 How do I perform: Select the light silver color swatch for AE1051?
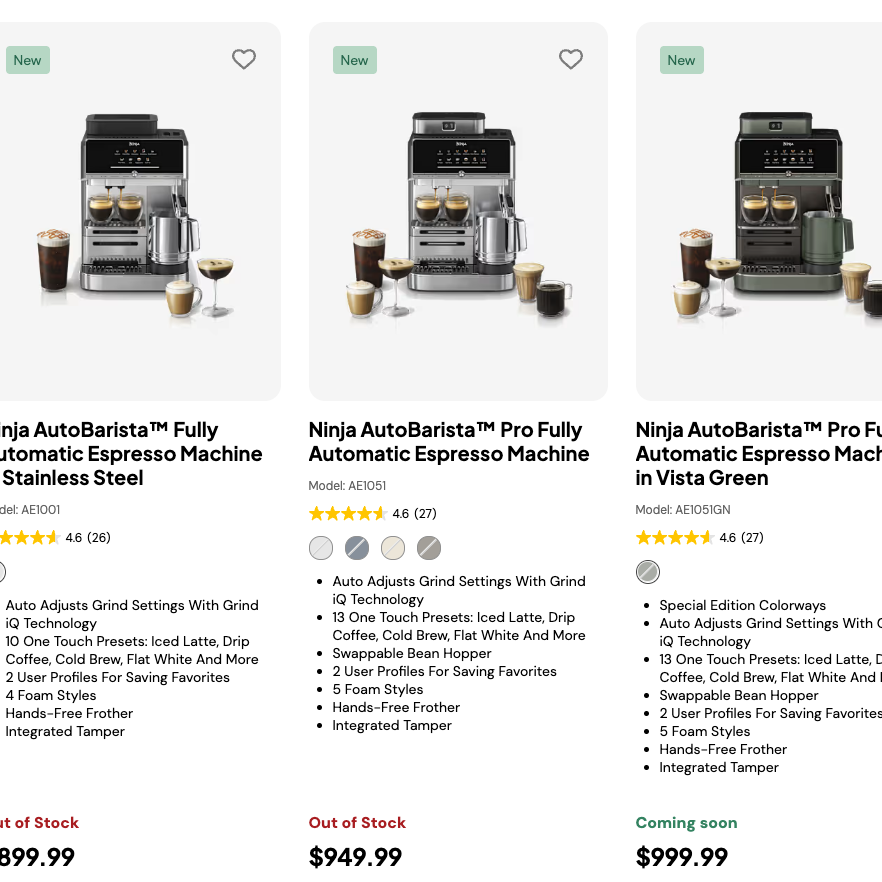click(x=321, y=548)
